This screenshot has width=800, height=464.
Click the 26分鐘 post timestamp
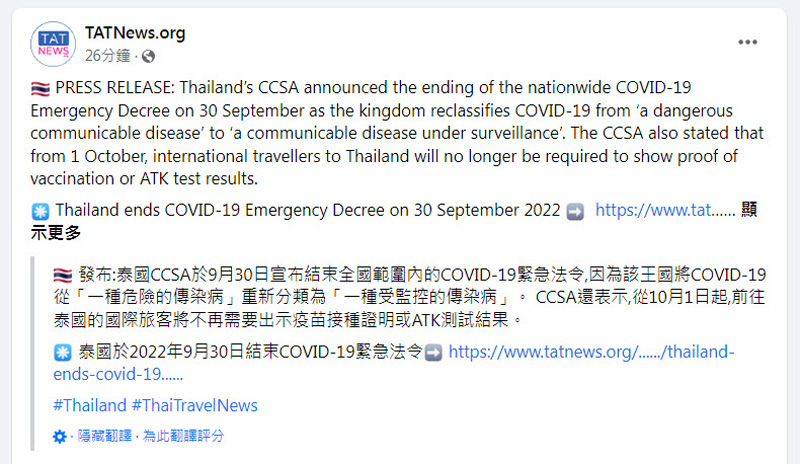[108, 56]
